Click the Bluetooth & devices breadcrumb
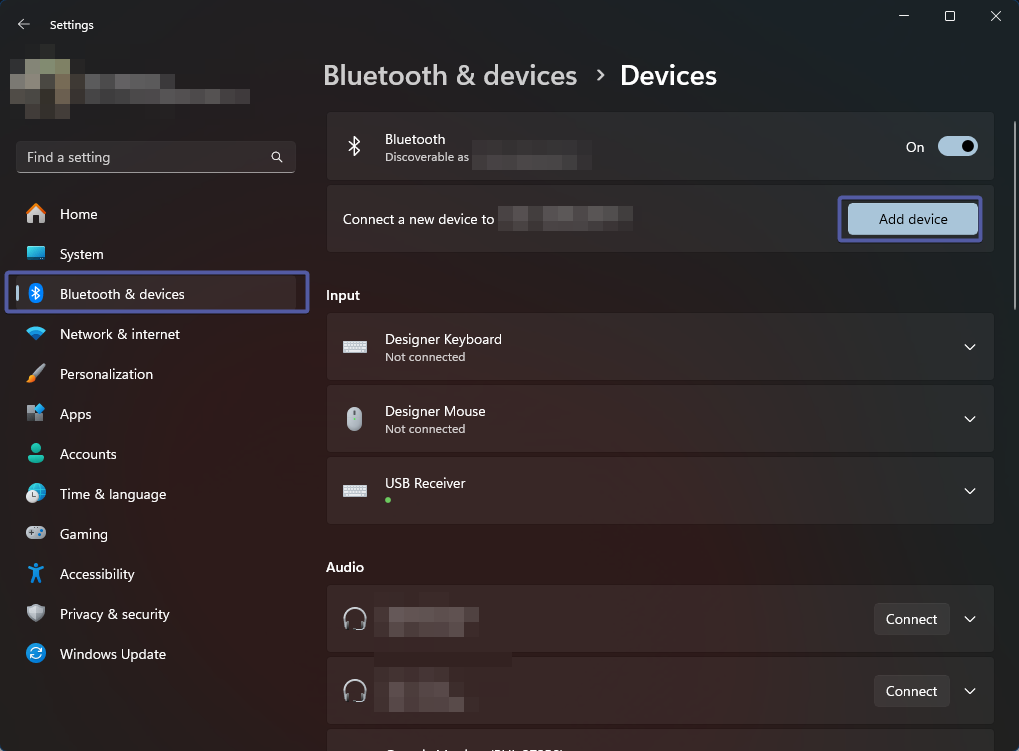 click(x=450, y=76)
